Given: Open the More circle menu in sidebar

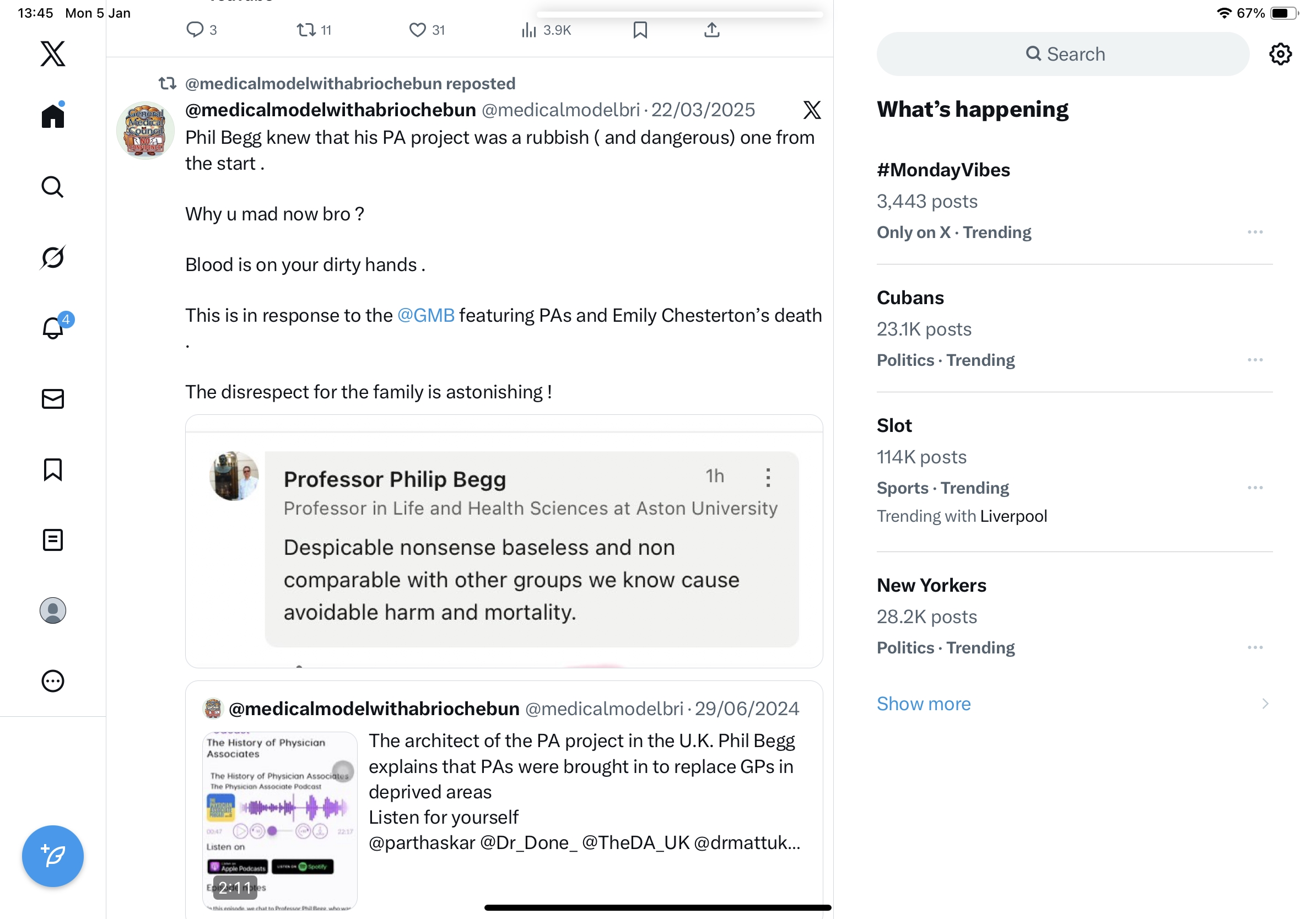Looking at the screenshot, I should 53,681.
